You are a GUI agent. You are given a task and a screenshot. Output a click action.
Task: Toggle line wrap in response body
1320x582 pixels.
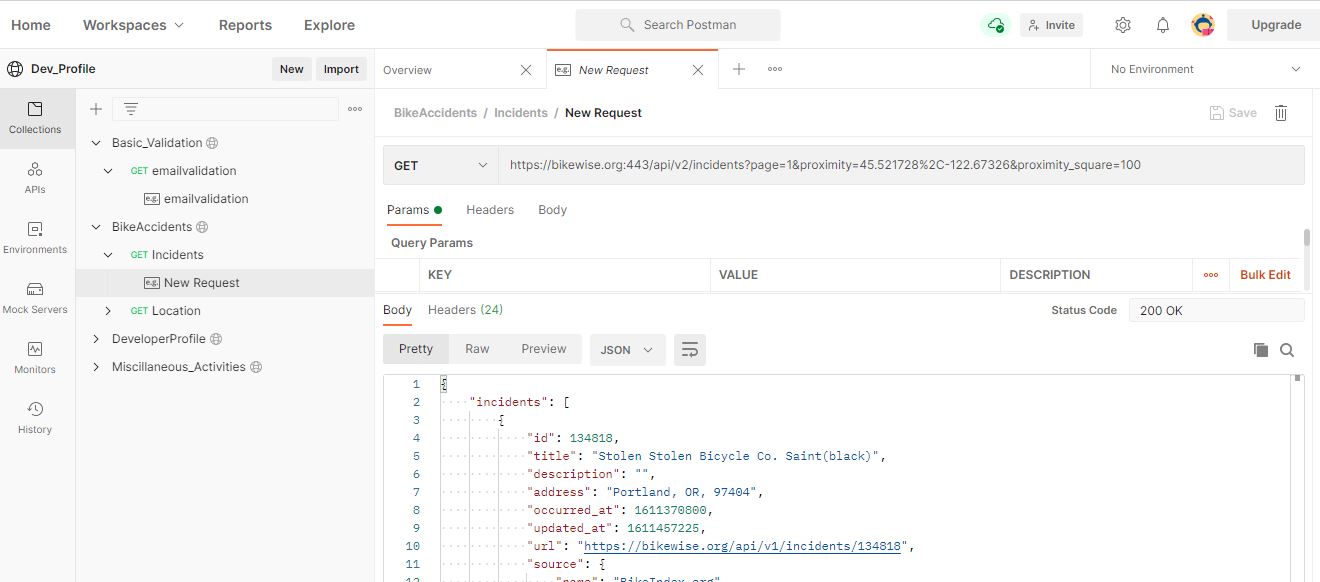[x=690, y=349]
